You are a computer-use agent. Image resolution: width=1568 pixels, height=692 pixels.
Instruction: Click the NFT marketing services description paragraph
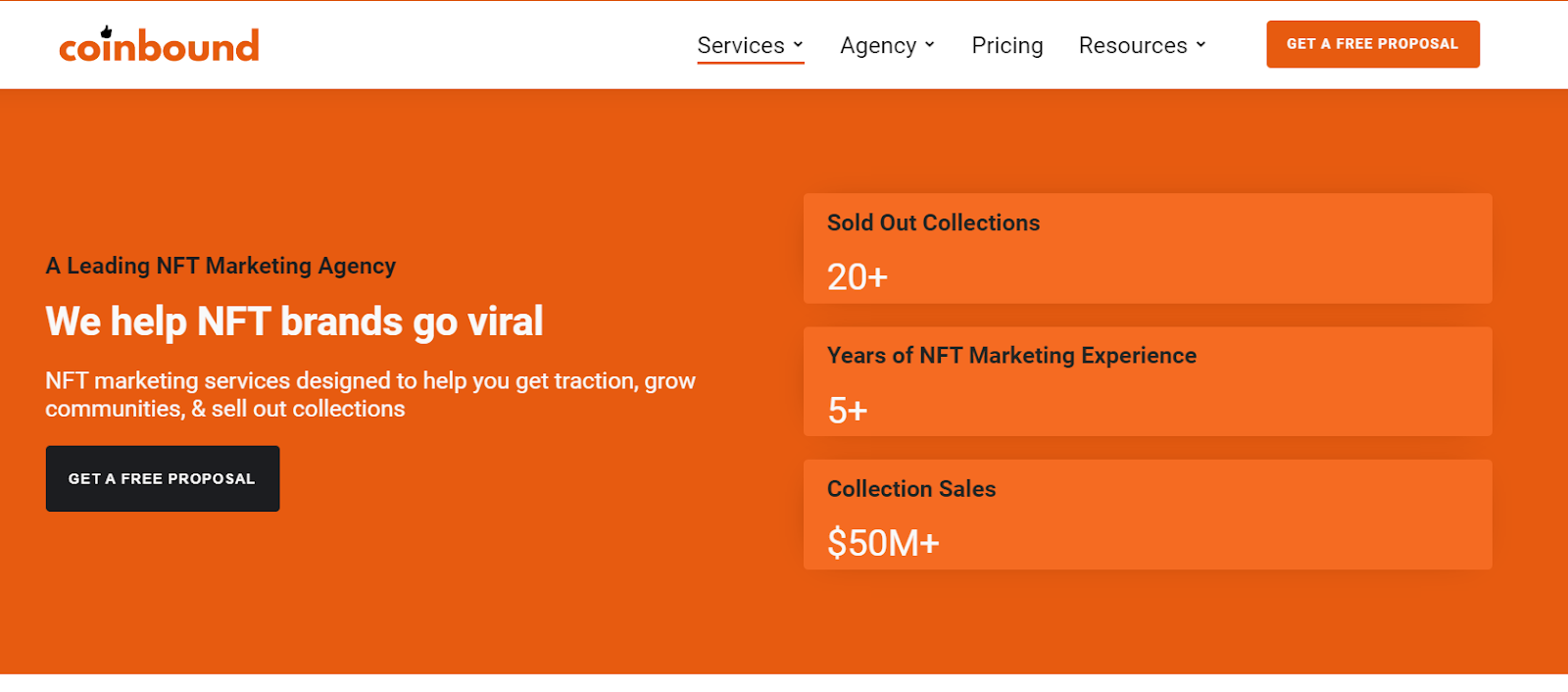click(x=370, y=394)
